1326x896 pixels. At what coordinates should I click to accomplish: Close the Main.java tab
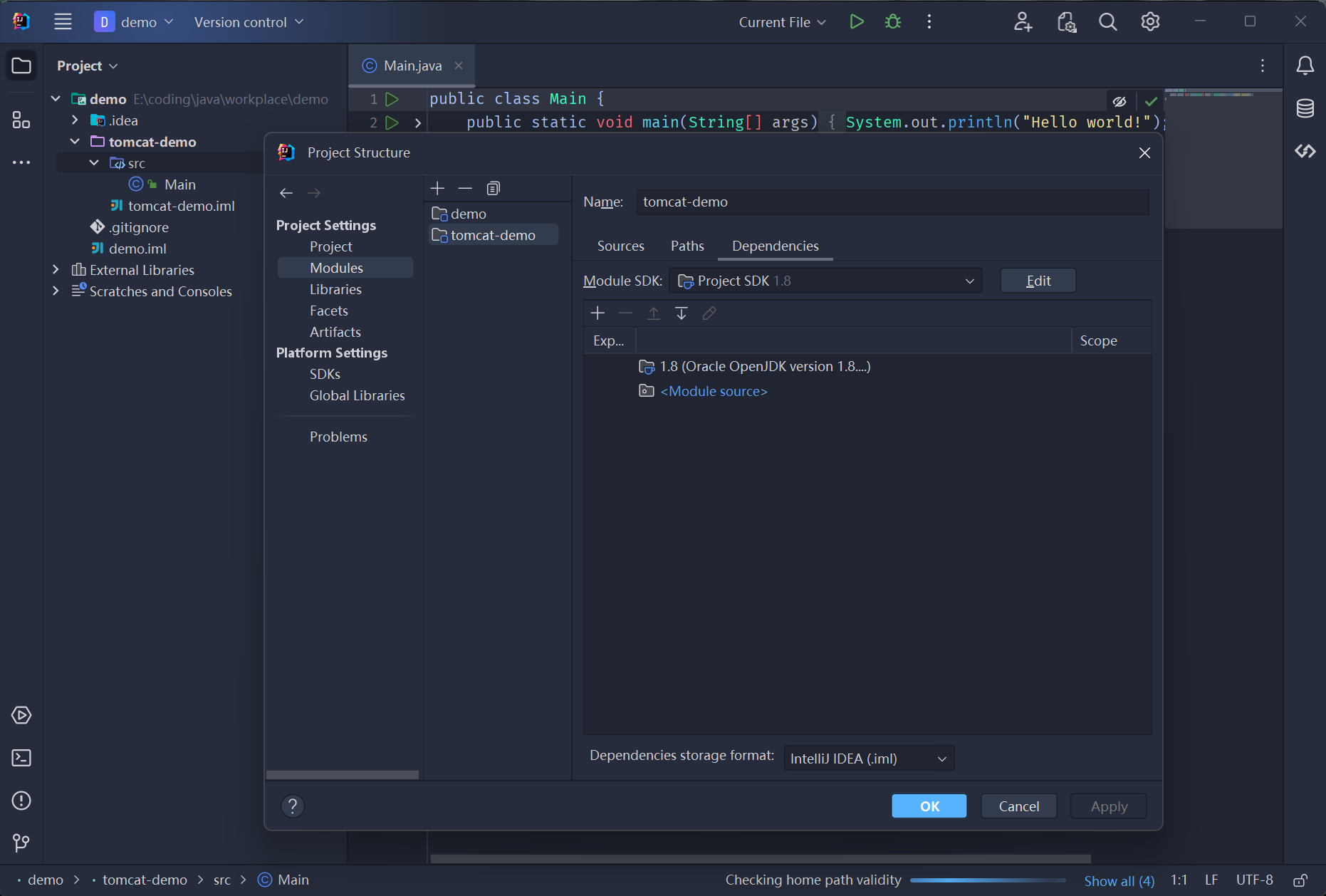(459, 66)
